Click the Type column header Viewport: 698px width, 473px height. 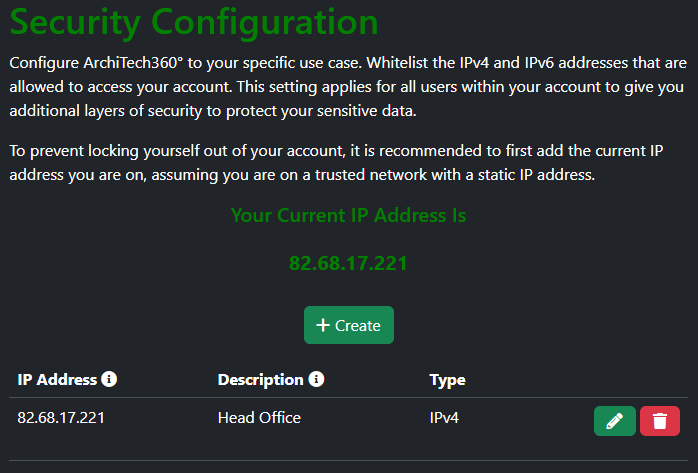click(447, 380)
